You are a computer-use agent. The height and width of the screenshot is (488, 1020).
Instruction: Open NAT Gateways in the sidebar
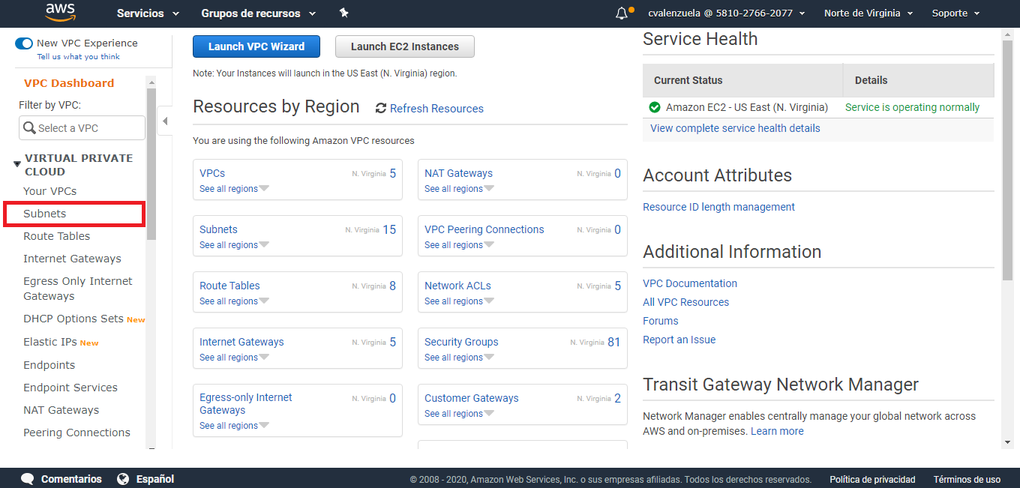61,411
